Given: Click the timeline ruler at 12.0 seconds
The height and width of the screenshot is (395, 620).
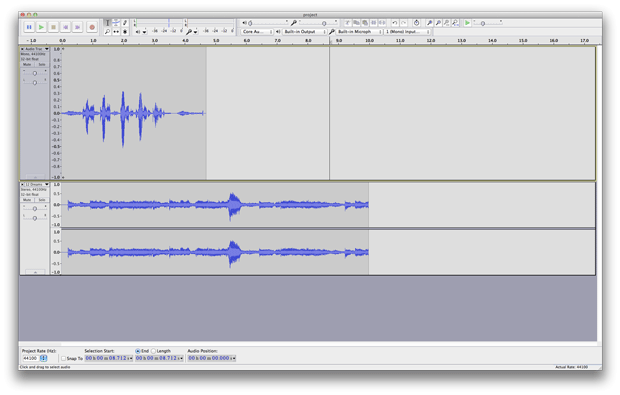Looking at the screenshot, I should point(431,40).
